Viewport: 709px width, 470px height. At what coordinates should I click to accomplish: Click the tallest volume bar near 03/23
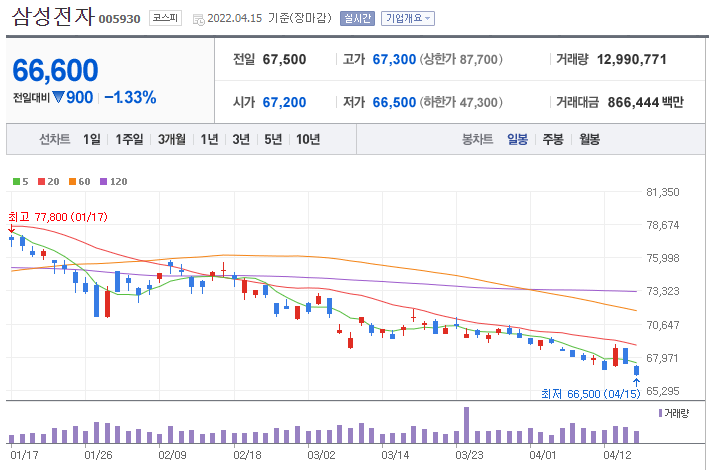tap(467, 425)
